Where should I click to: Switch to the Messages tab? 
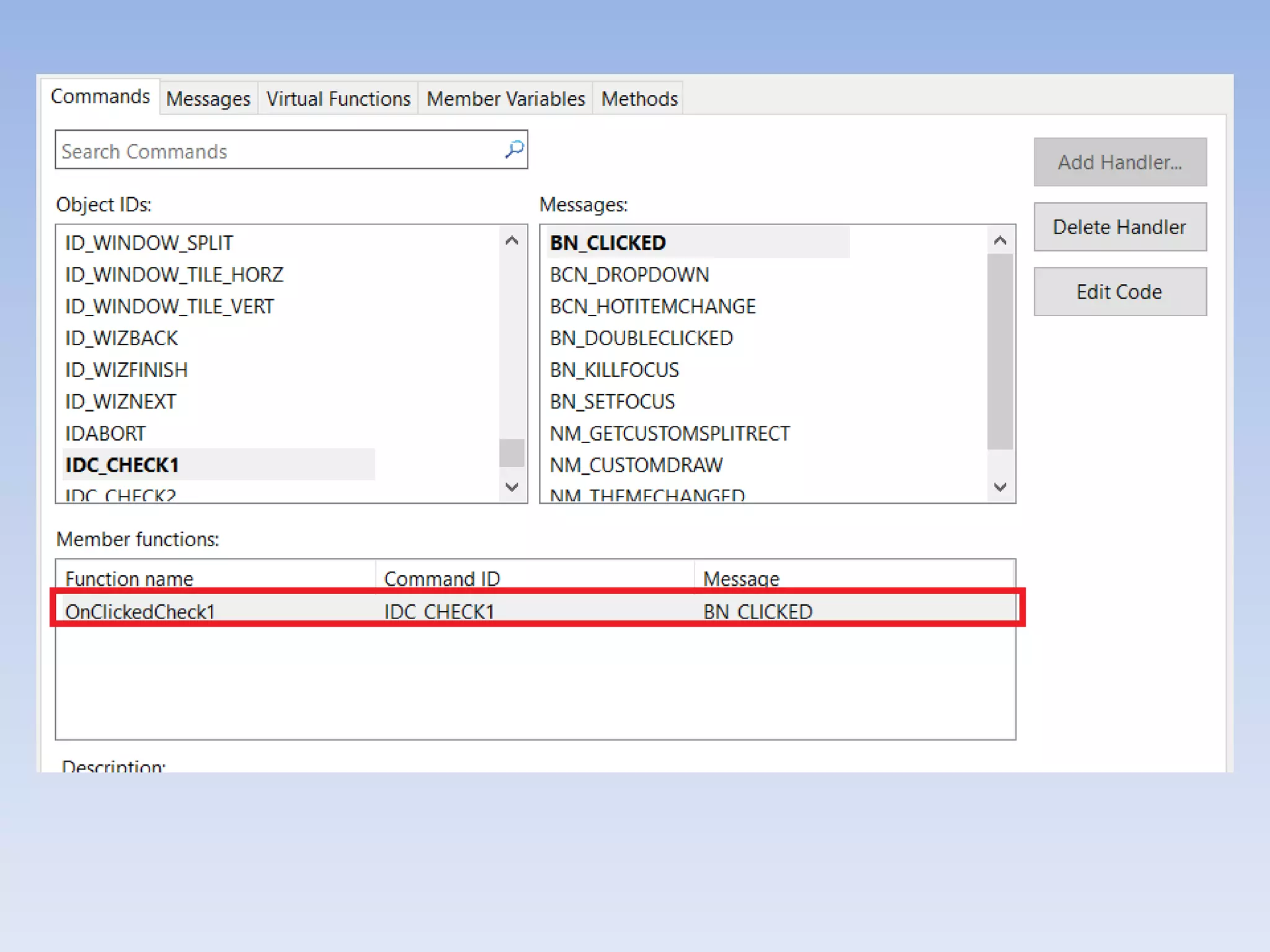(x=208, y=99)
